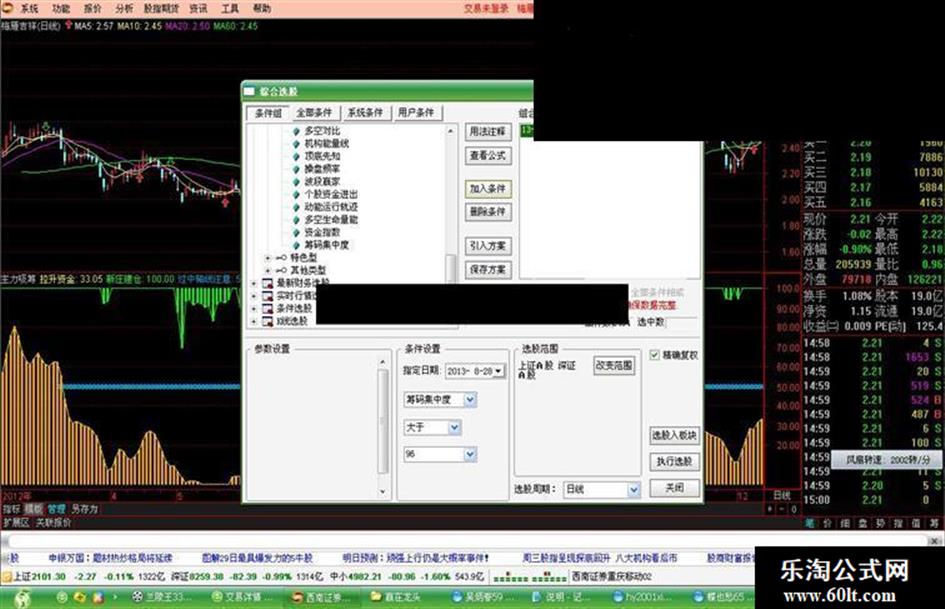Expand the 其他类型 tree node
Screen dimensions: 945x609
[268, 270]
